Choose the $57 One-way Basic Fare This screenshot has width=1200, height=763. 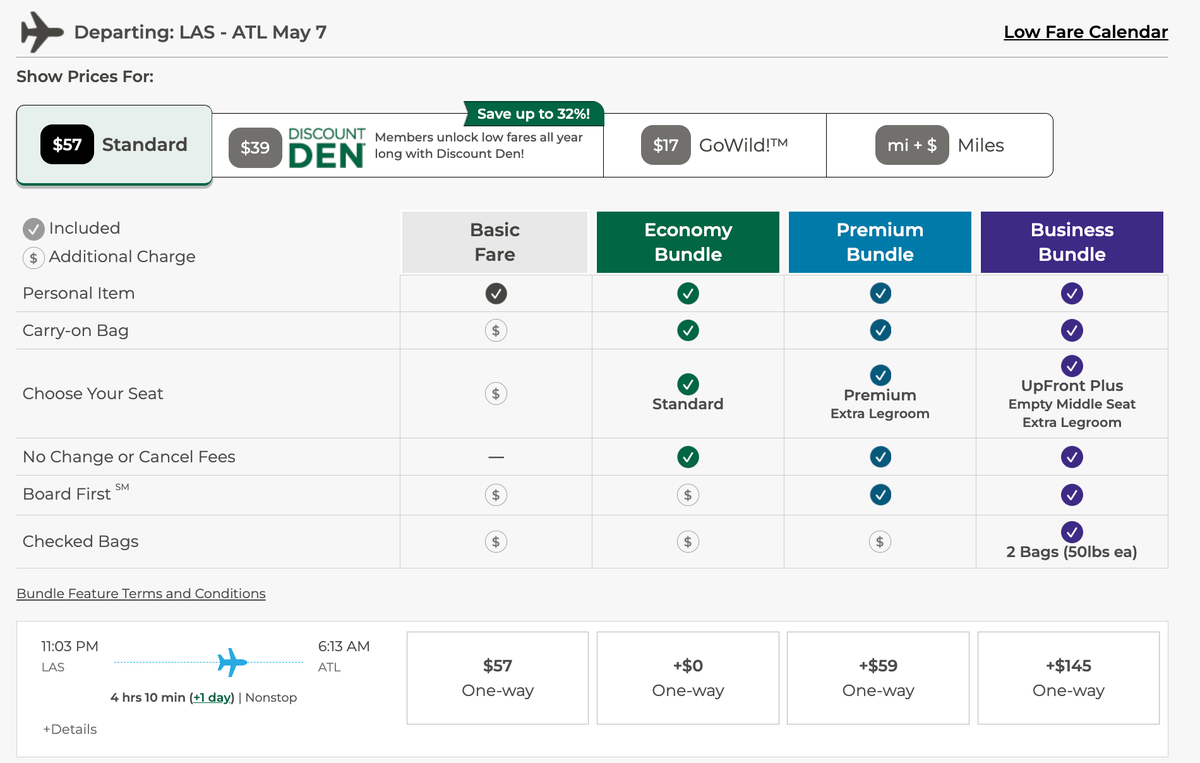click(x=498, y=678)
